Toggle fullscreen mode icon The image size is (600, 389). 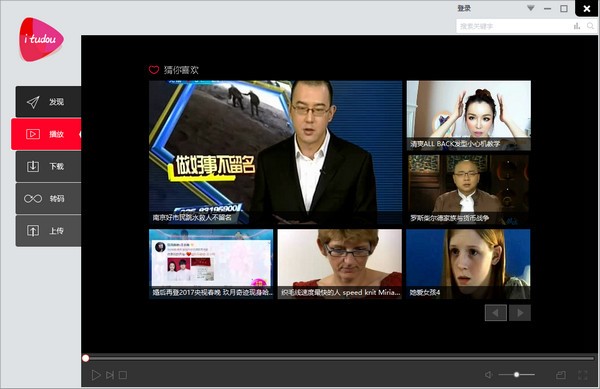click(x=582, y=375)
